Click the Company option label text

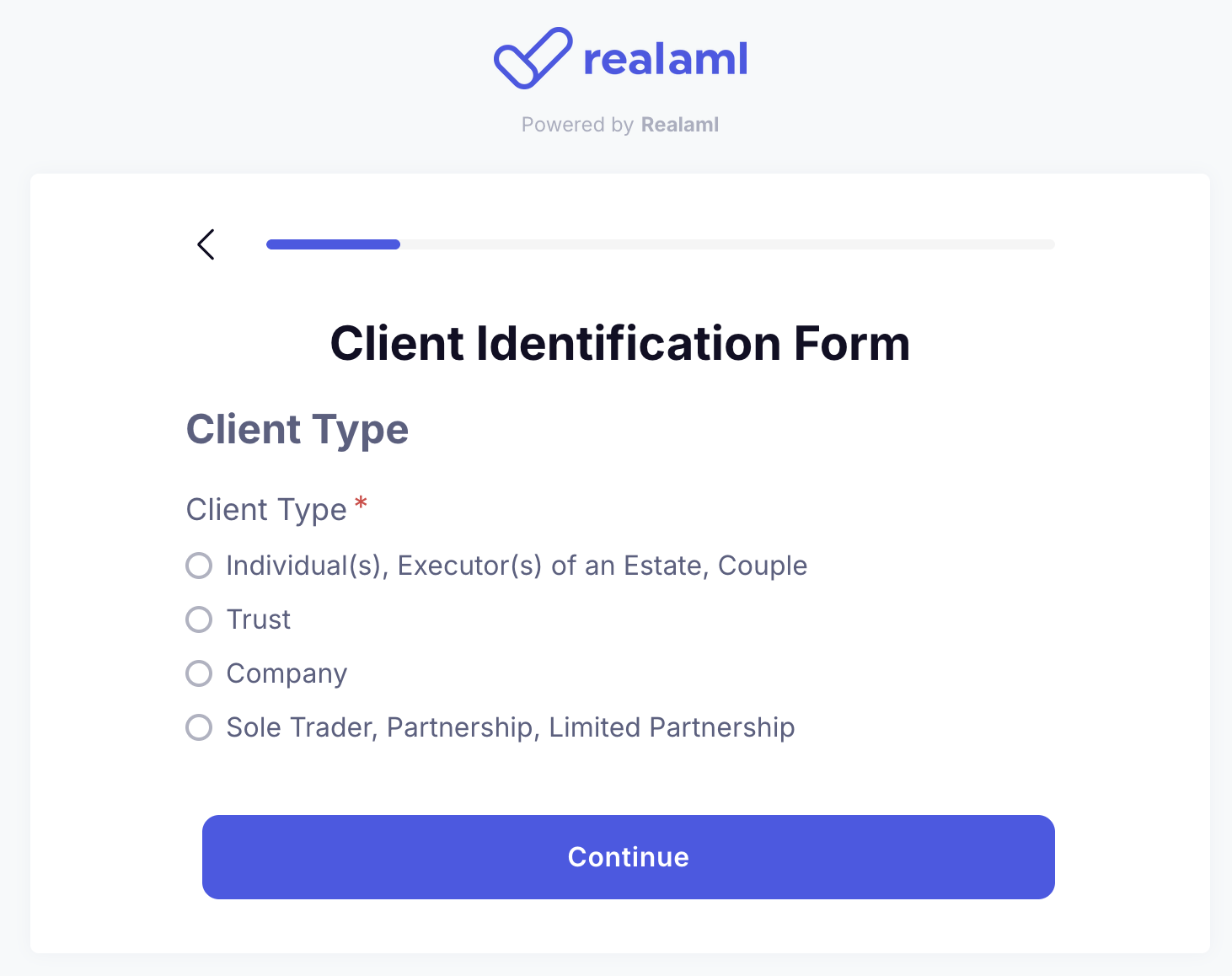(287, 673)
